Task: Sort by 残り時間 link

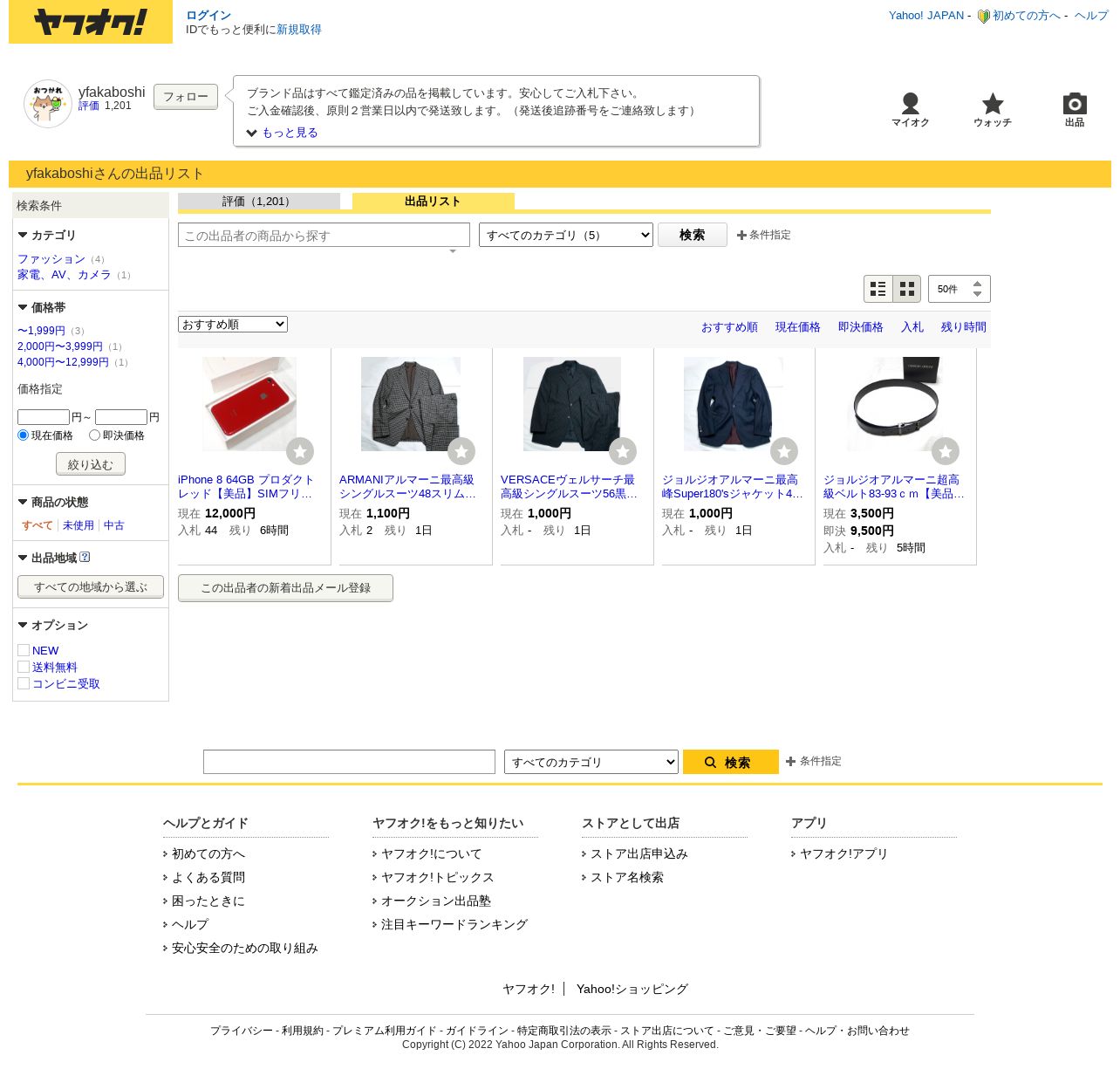Action: pyautogui.click(x=964, y=327)
